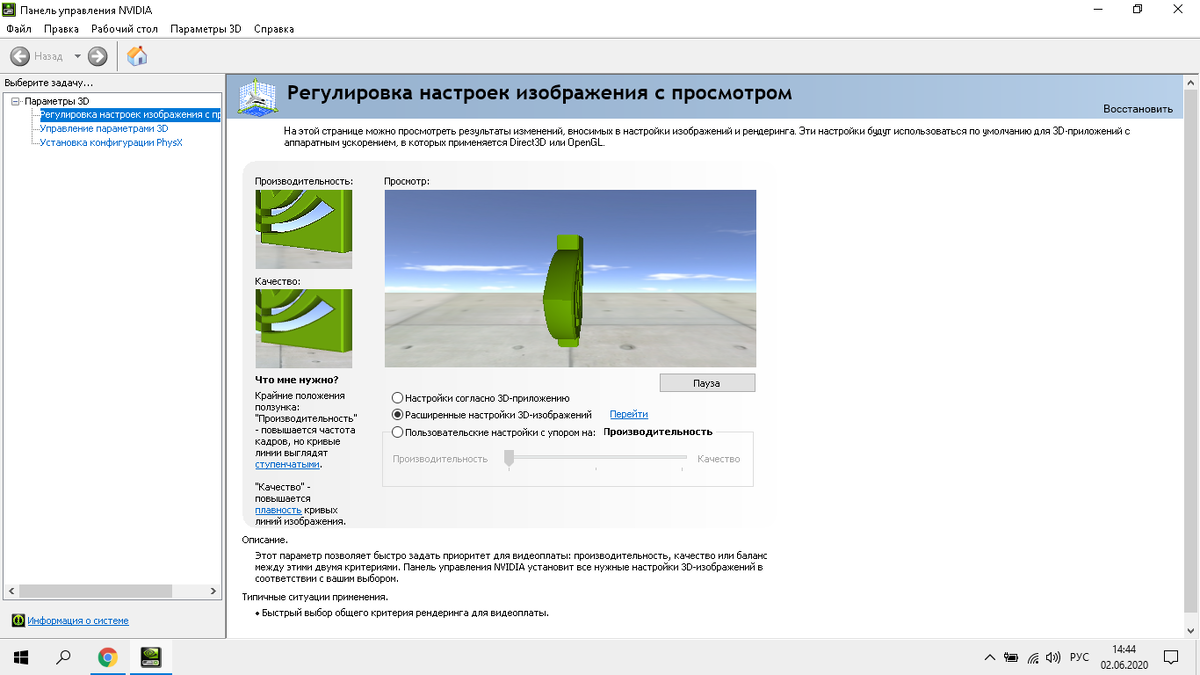Open taskbar search magnifier
The image size is (1200, 675).
click(64, 657)
